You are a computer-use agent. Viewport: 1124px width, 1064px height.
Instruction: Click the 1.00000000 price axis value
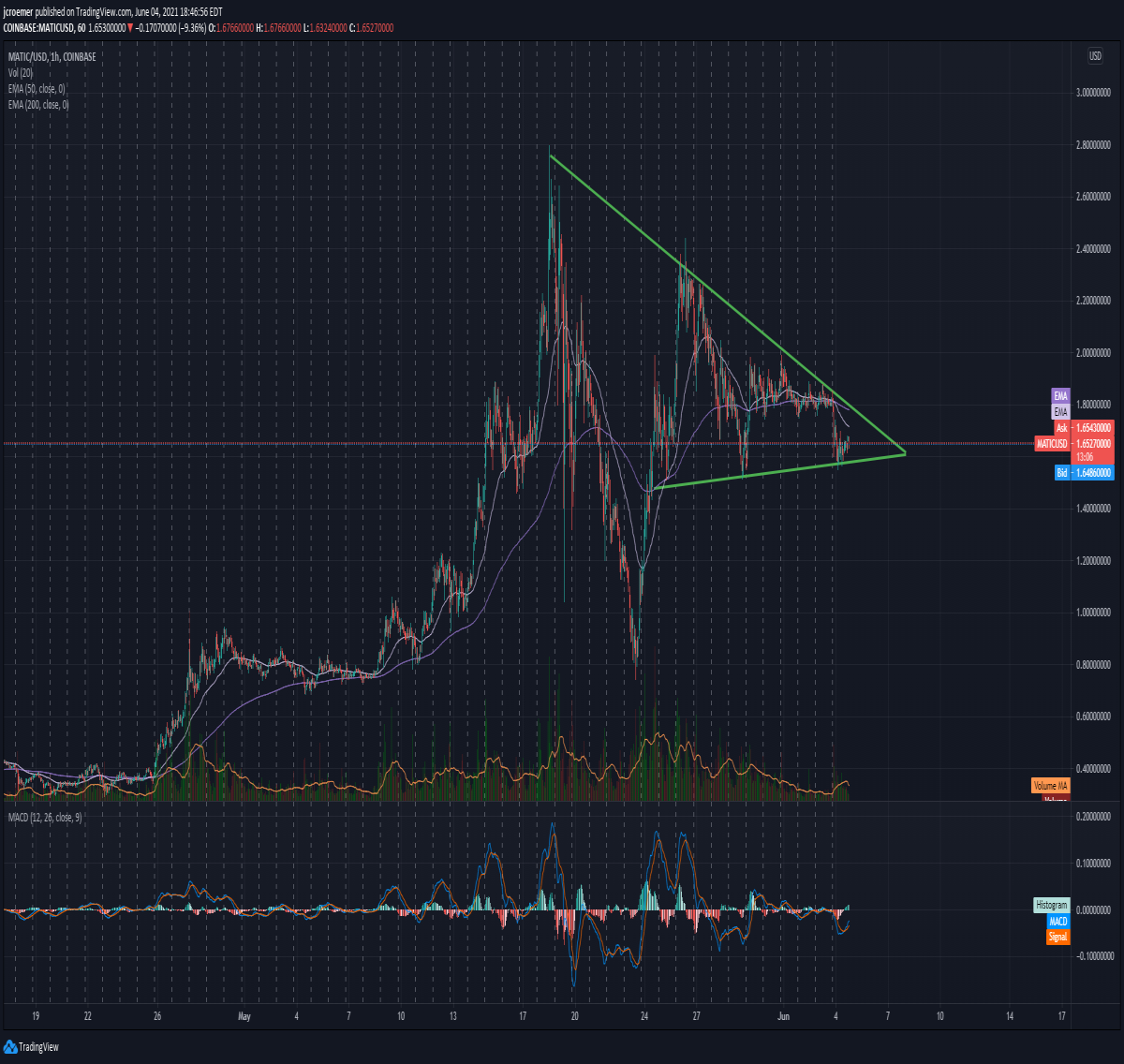(x=1093, y=613)
